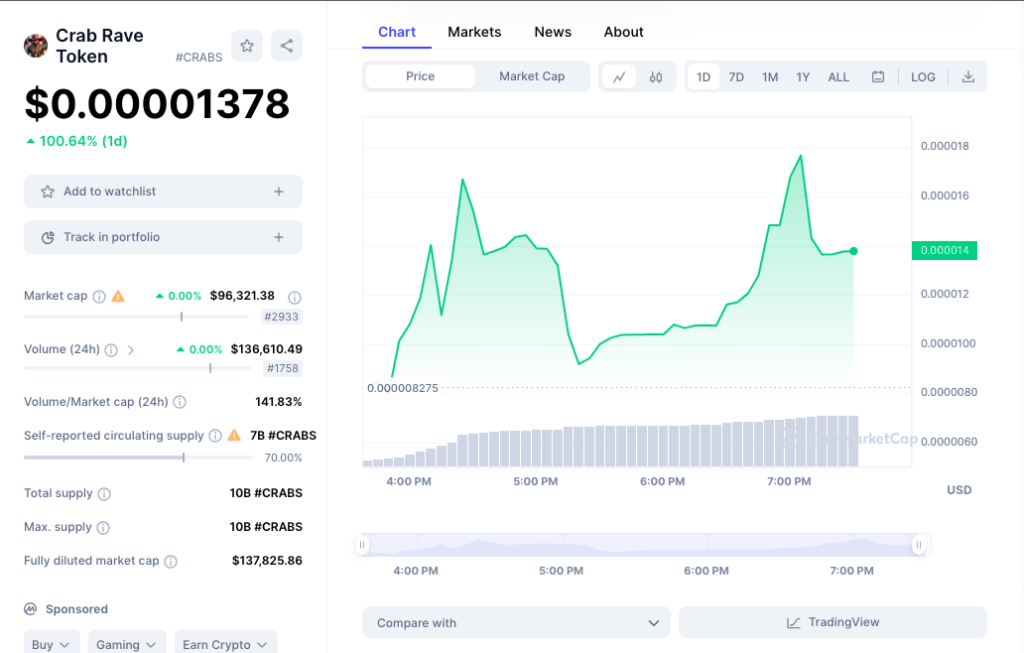Click the chart download icon
The width and height of the screenshot is (1024, 653).
968,76
